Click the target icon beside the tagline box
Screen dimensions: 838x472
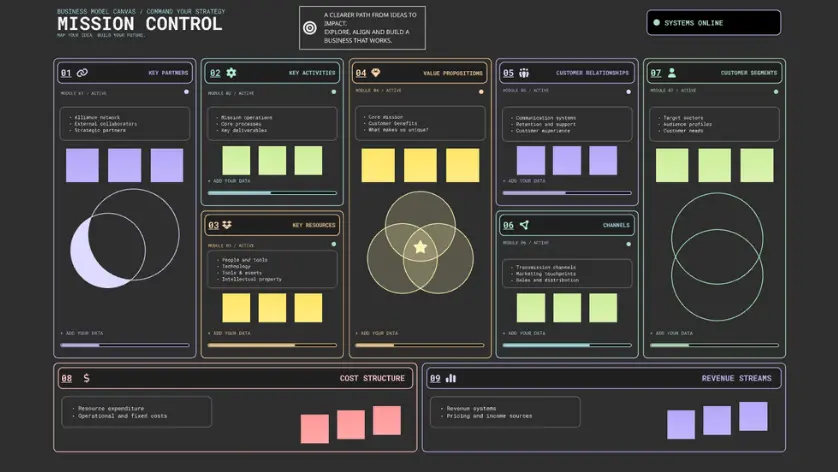[x=309, y=28]
